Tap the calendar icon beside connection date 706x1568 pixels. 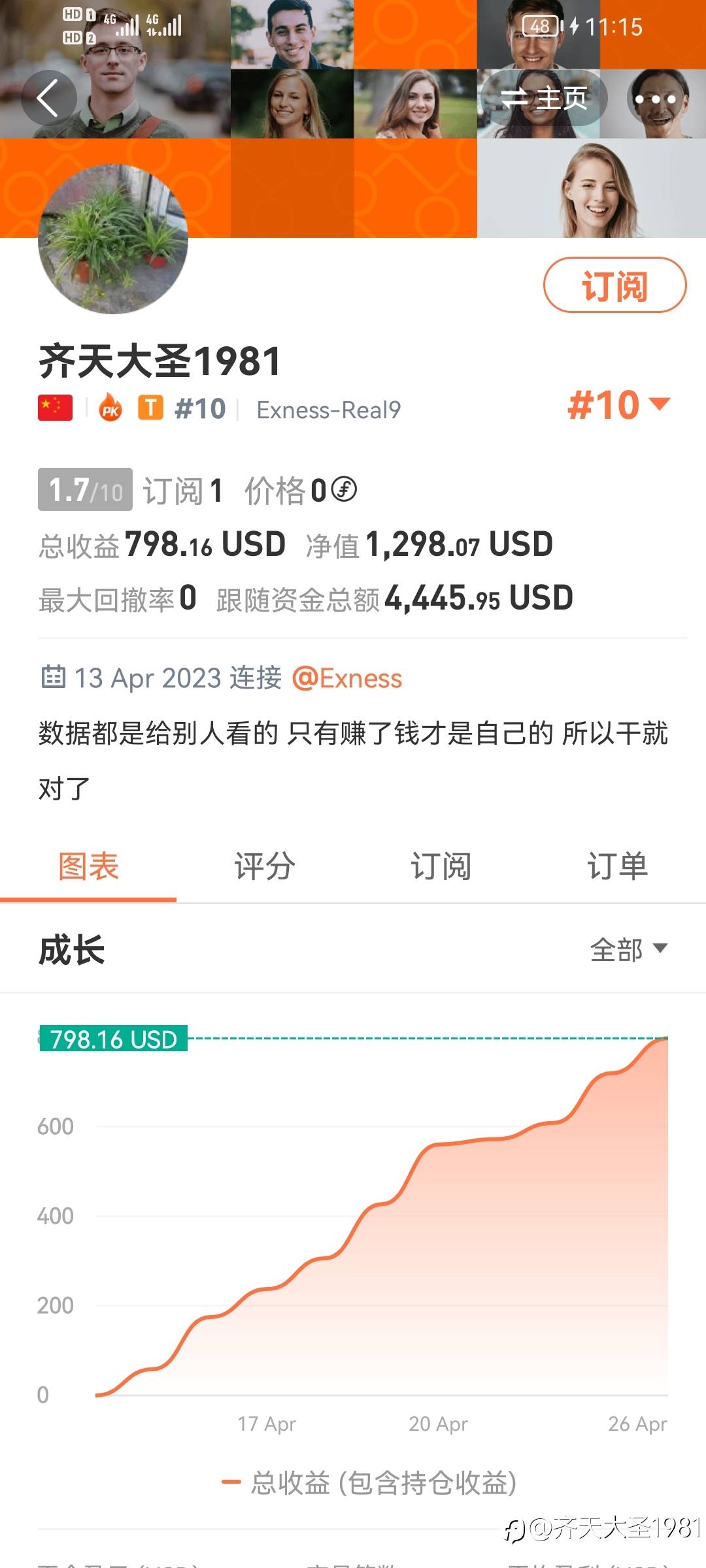[53, 678]
